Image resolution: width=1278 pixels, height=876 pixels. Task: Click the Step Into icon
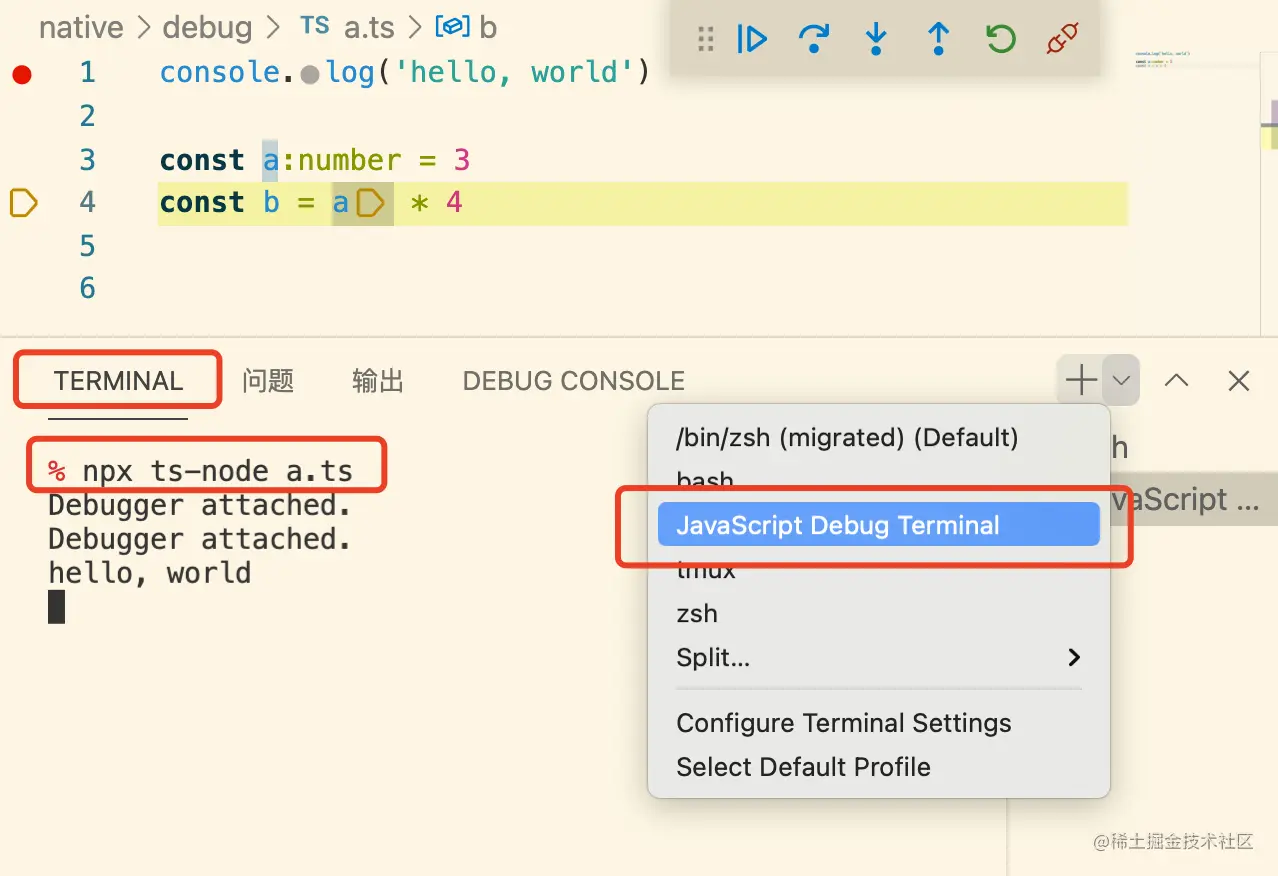876,38
